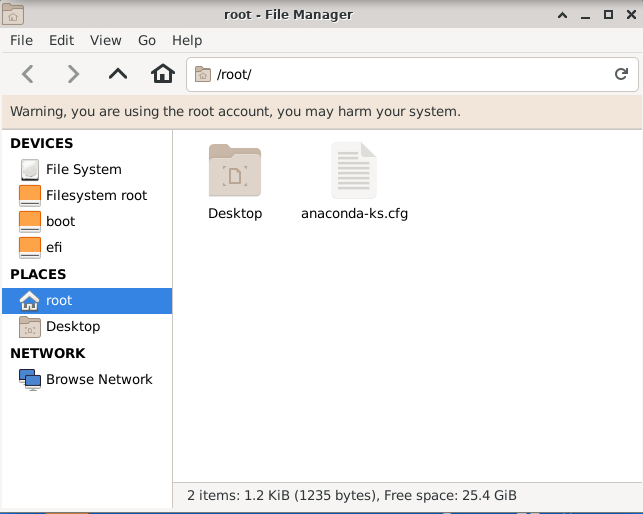The image size is (643, 514).
Task: Open the Edit menu
Action: 62,40
